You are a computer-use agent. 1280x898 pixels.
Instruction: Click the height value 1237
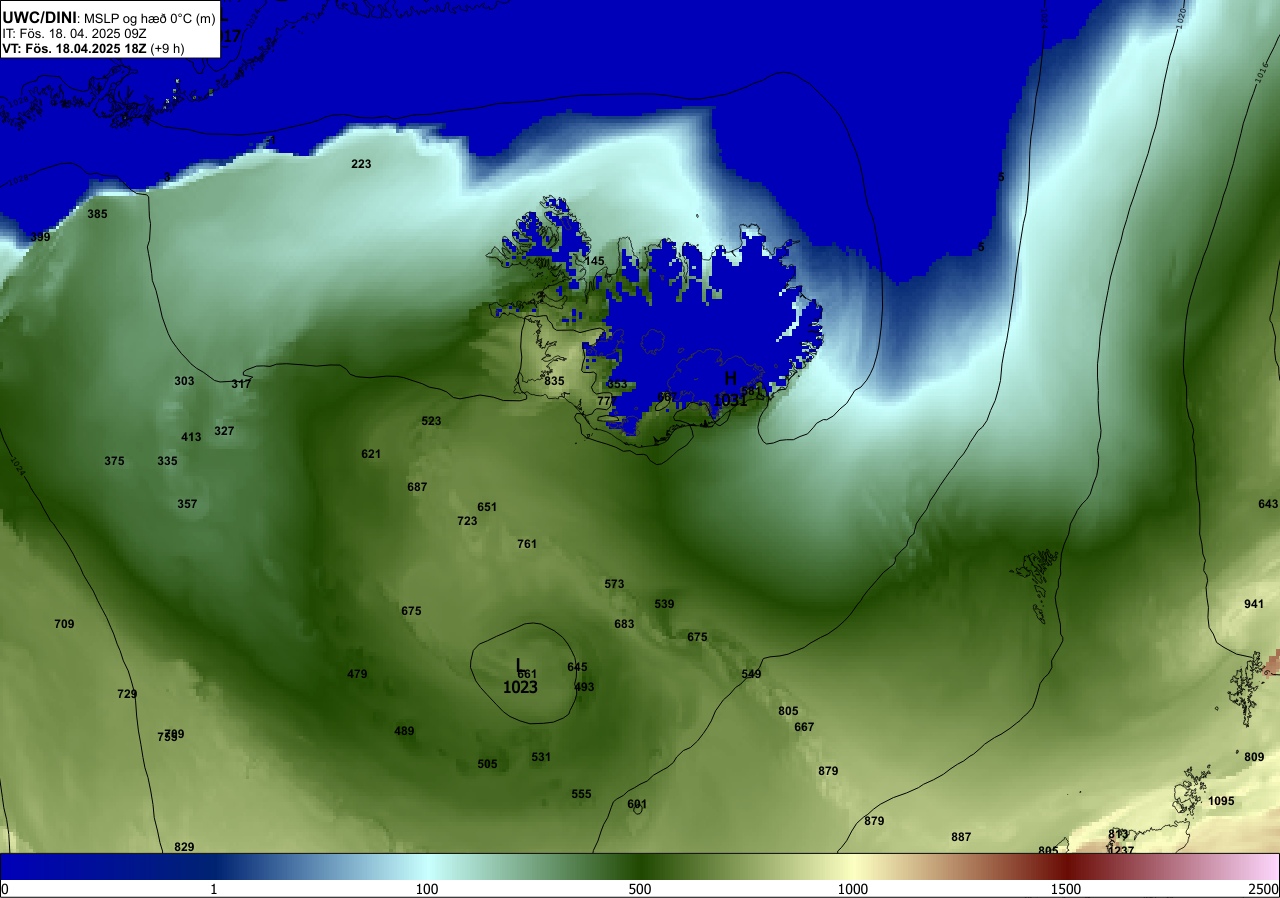1121,850
